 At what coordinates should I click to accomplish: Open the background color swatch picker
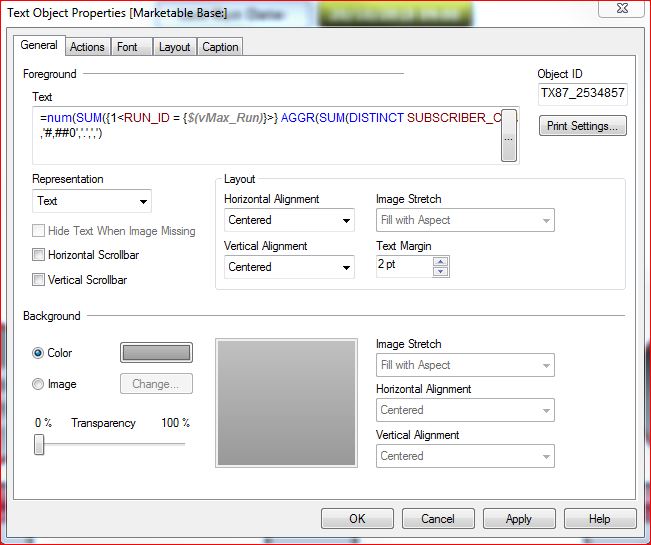[156, 353]
